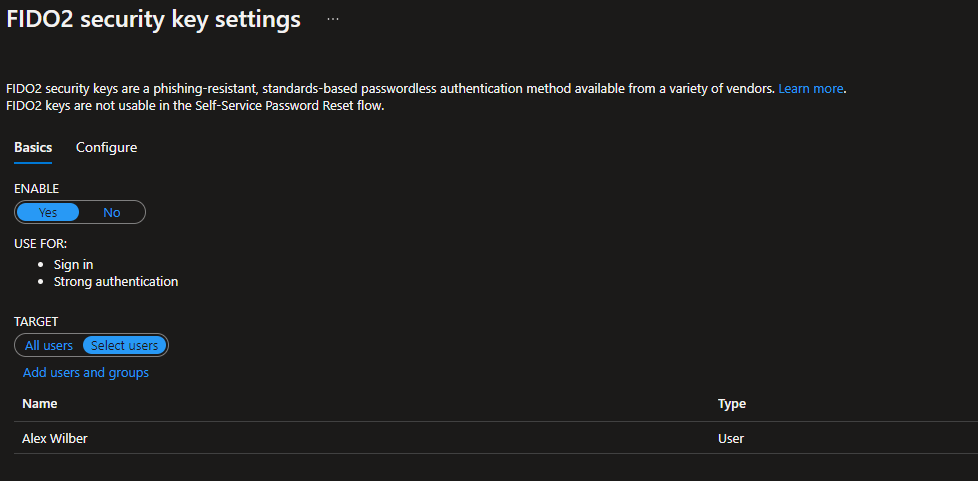The width and height of the screenshot is (978, 481).
Task: Target All users for FIDO2 keys
Action: 49,345
